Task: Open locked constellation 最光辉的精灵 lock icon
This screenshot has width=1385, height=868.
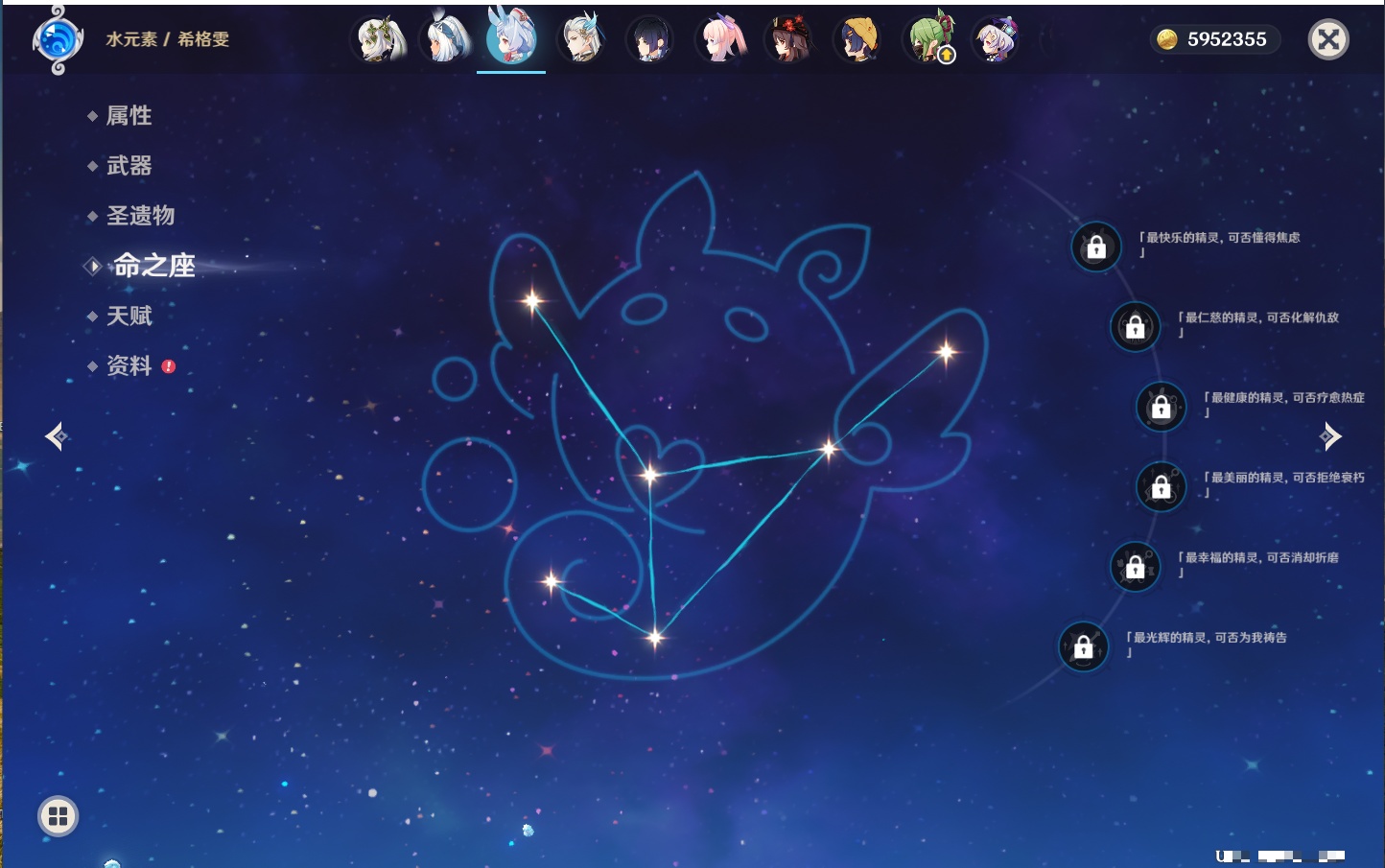Action: tap(1084, 646)
